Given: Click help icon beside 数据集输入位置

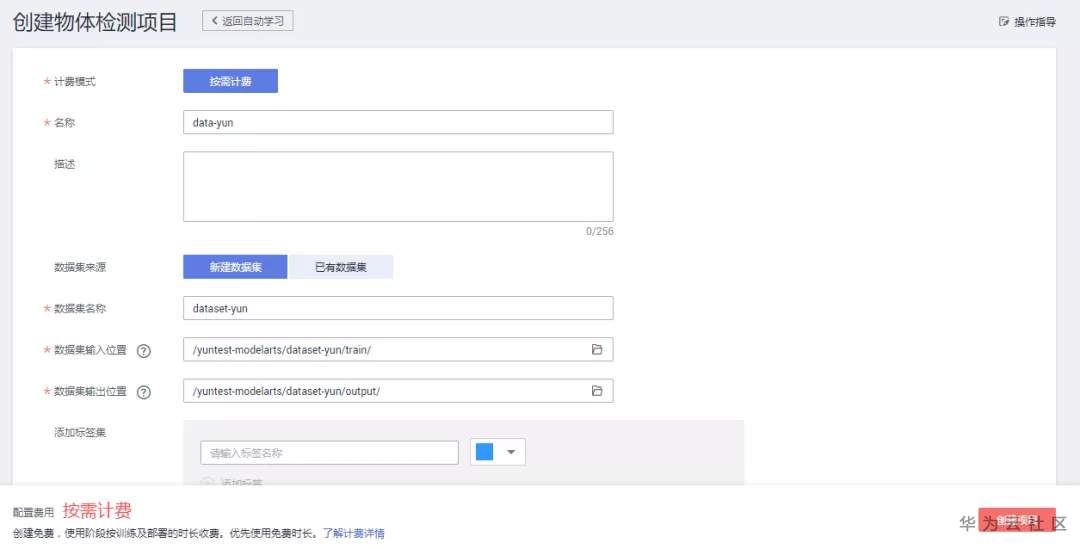Looking at the screenshot, I should tap(144, 350).
